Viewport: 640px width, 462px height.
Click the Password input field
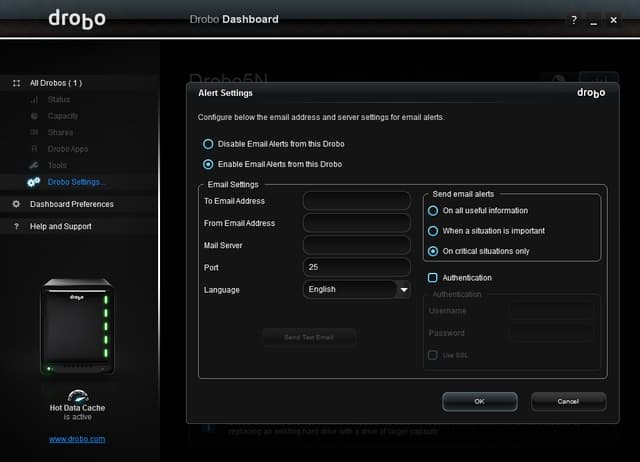(x=552, y=333)
